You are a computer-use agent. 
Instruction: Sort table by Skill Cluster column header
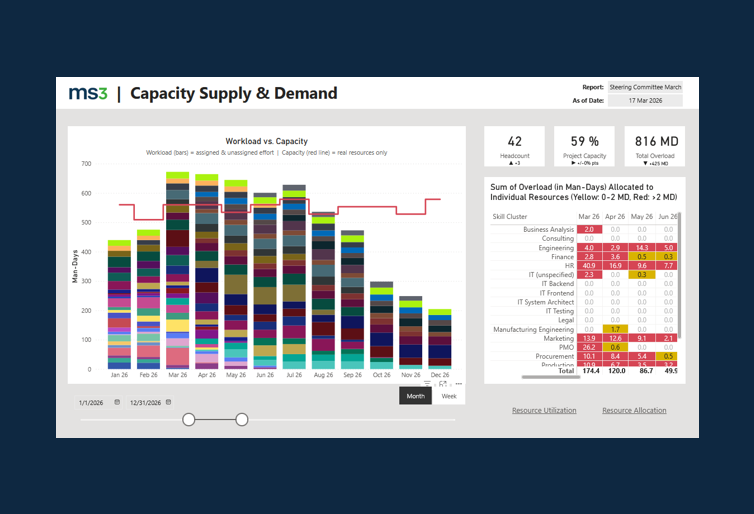(x=510, y=216)
